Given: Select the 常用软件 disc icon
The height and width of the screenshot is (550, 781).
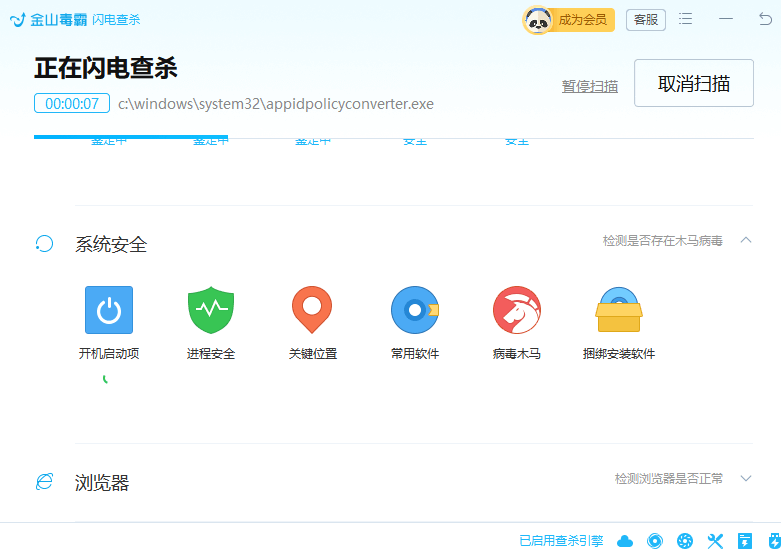Looking at the screenshot, I should click(415, 310).
